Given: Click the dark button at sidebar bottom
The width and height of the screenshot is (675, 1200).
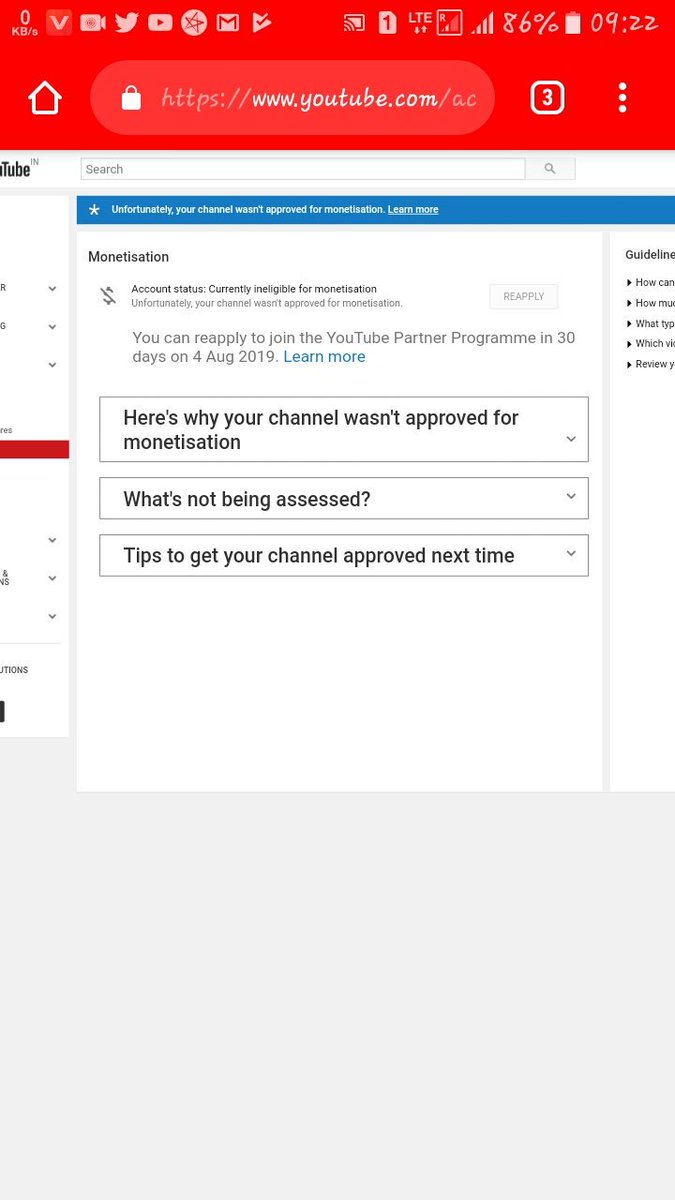Looking at the screenshot, I should pos(2,712).
